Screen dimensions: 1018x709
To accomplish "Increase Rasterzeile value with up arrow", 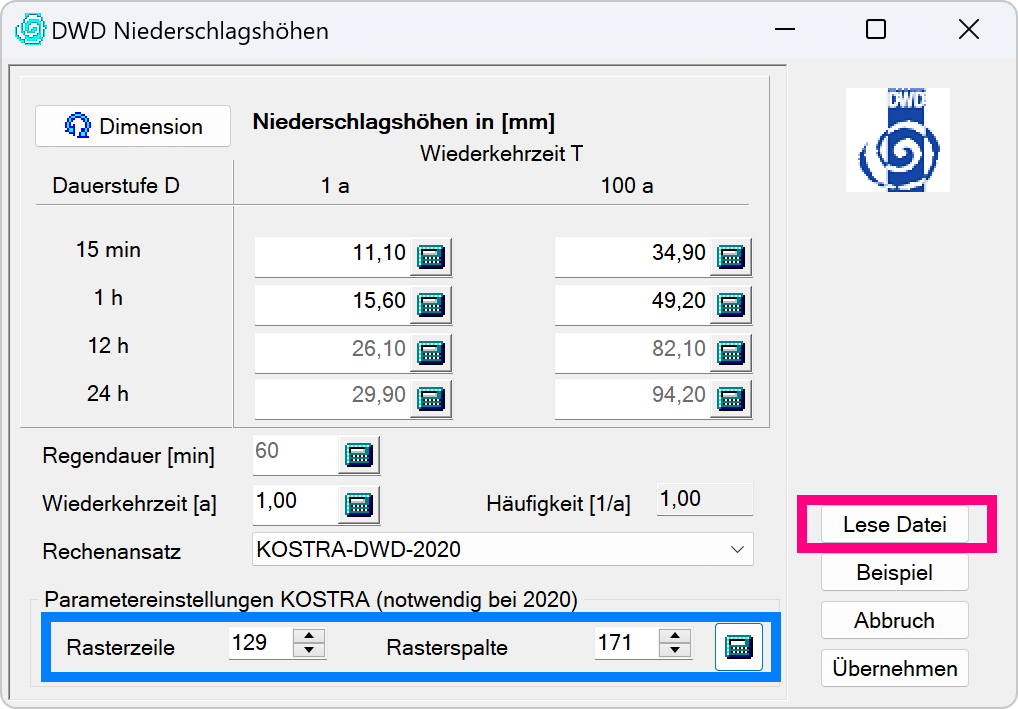I will (310, 636).
